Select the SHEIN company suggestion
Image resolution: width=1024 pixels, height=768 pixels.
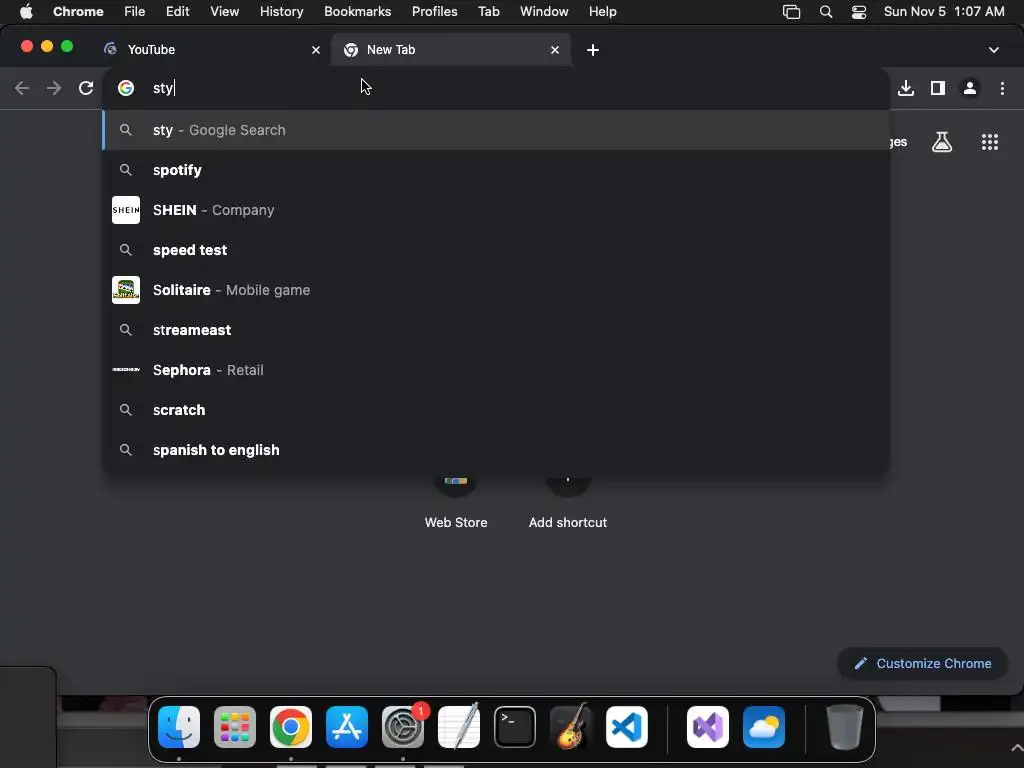tap(496, 210)
